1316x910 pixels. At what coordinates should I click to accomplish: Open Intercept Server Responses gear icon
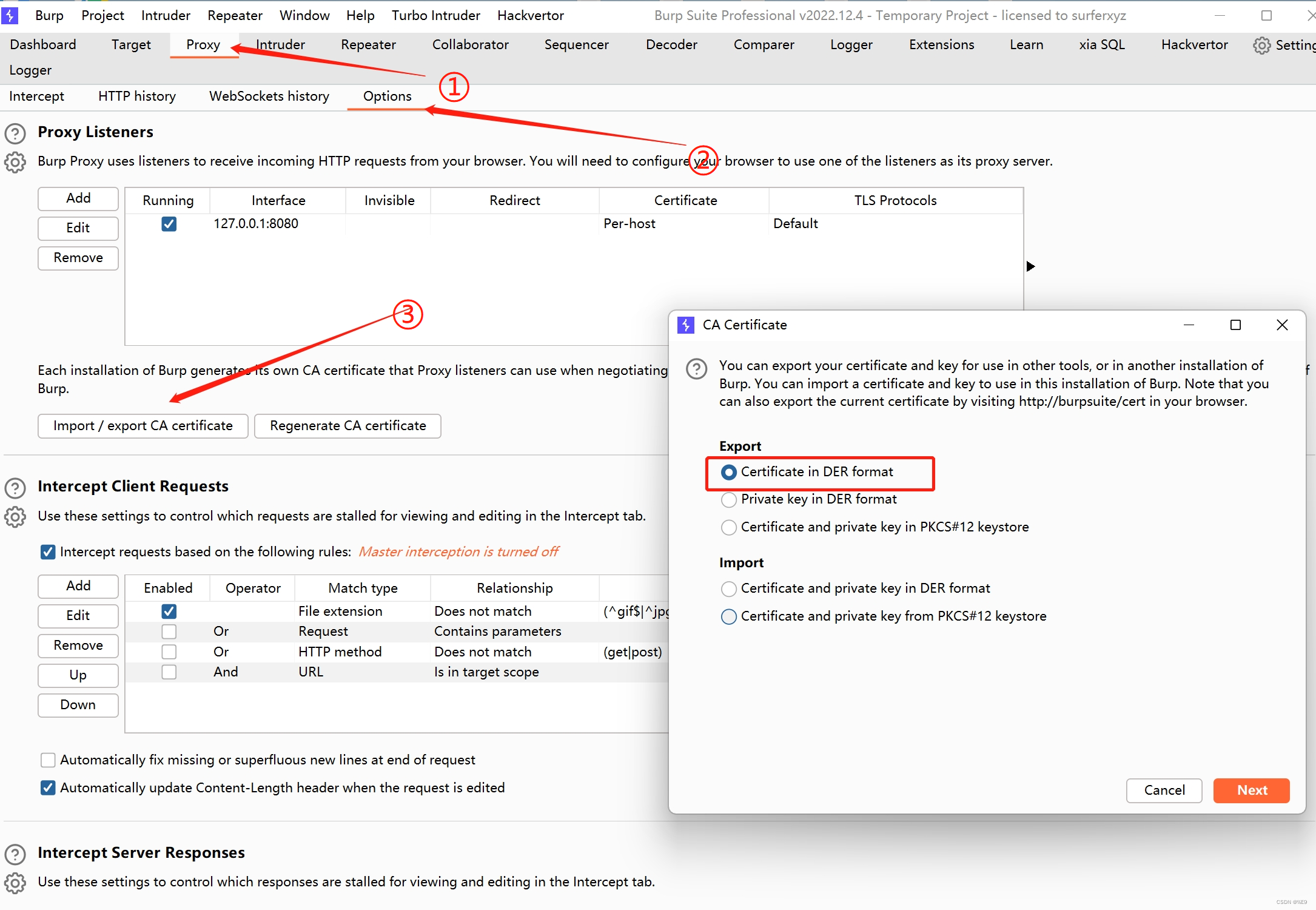pos(15,883)
